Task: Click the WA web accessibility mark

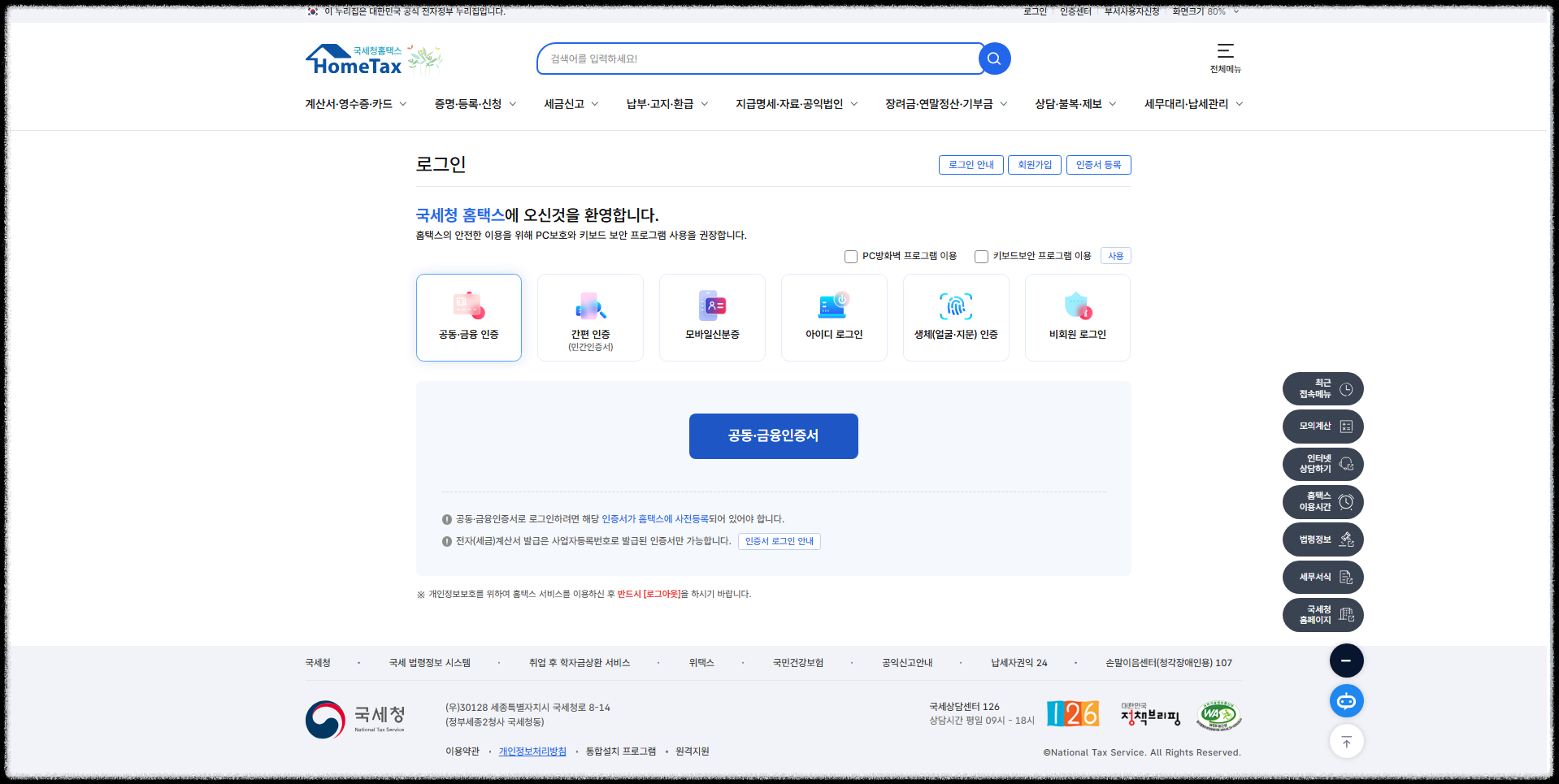Action: click(1218, 715)
